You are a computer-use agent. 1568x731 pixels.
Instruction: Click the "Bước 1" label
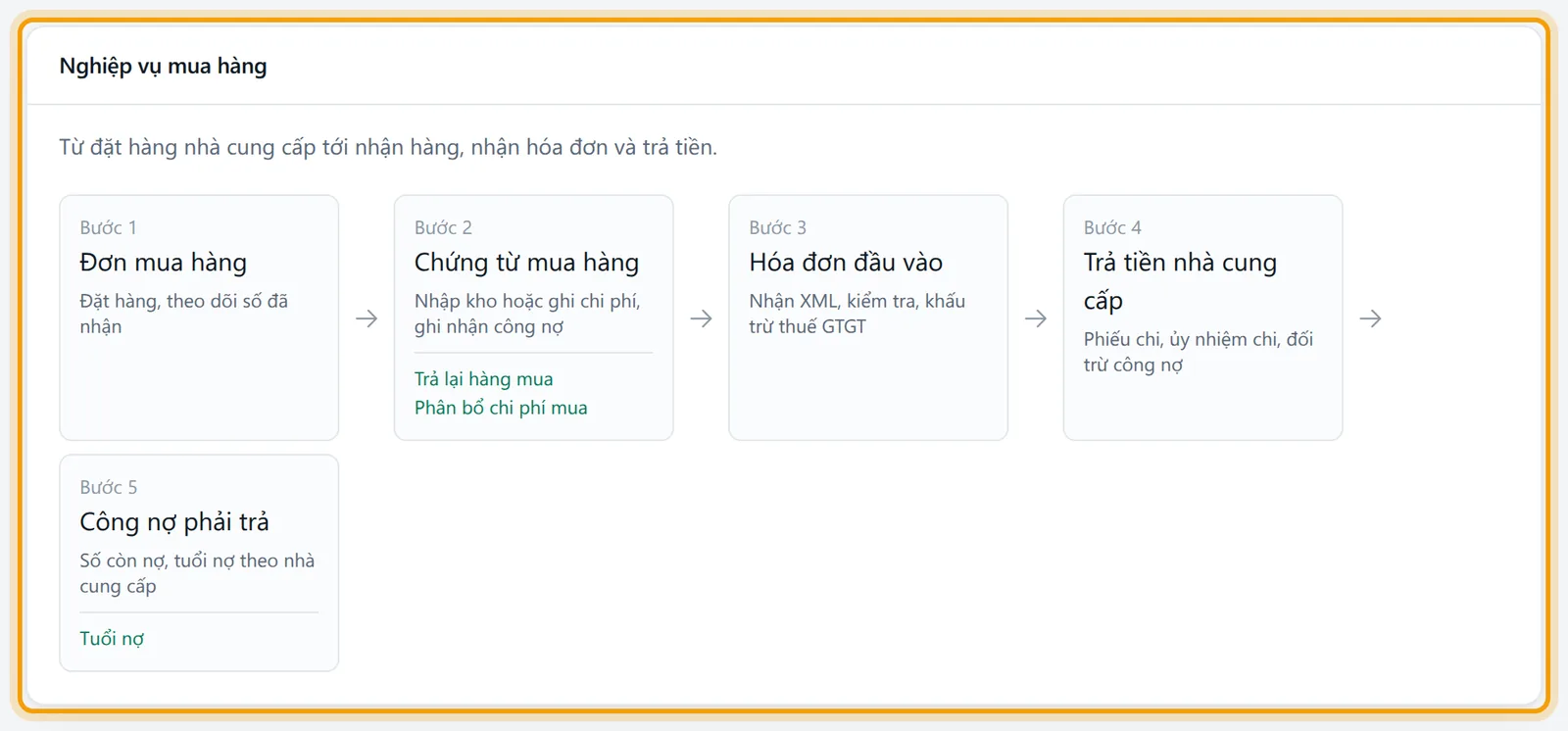pyautogui.click(x=108, y=227)
